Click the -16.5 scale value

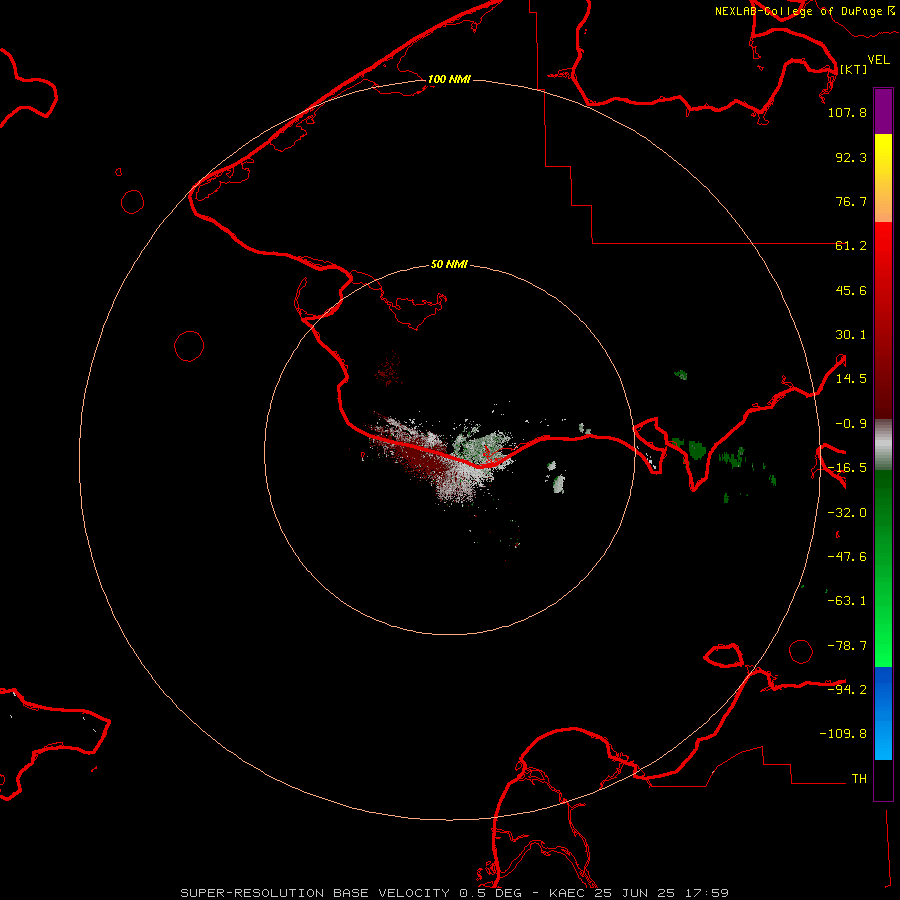tap(847, 468)
